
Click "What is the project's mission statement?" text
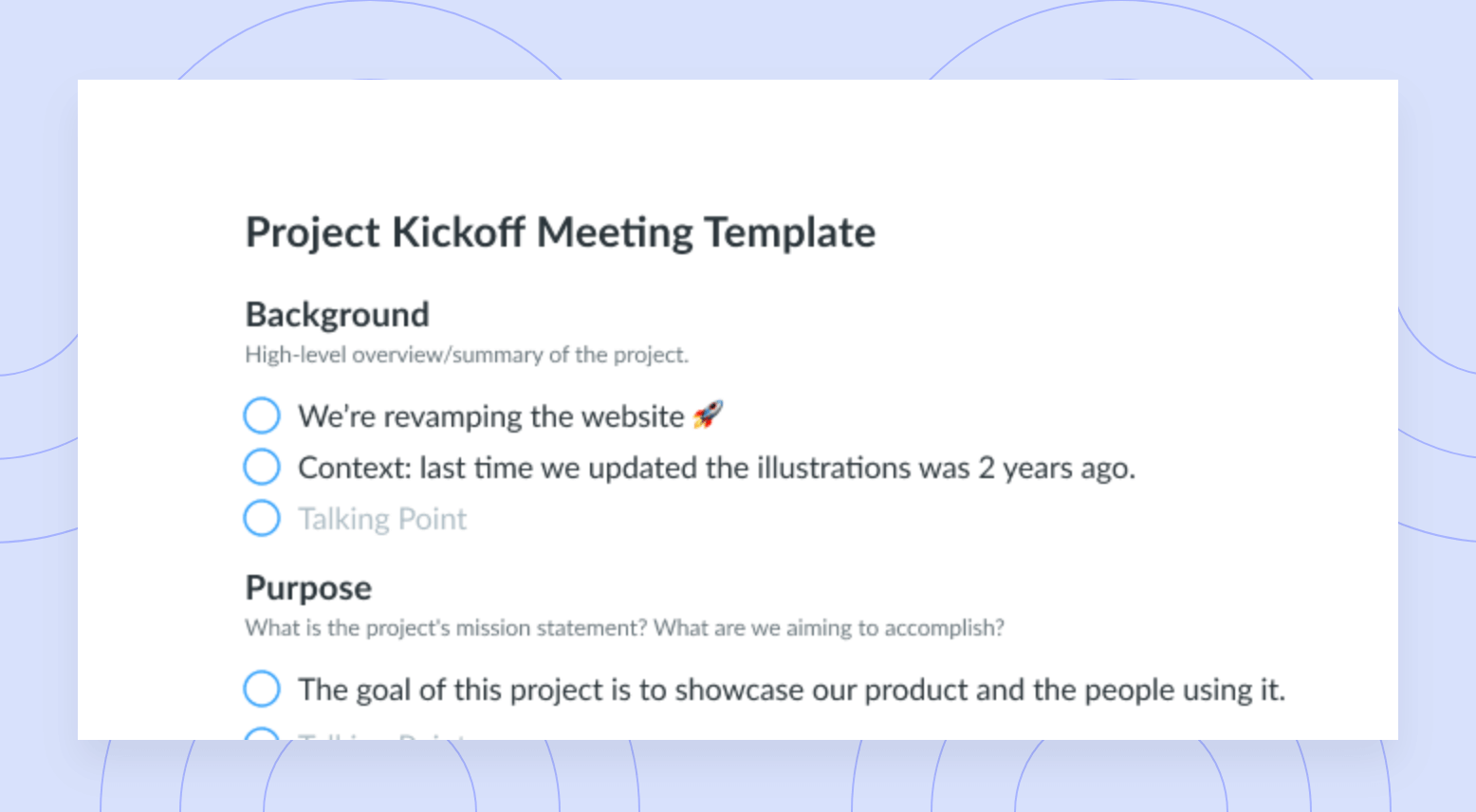tap(446, 628)
